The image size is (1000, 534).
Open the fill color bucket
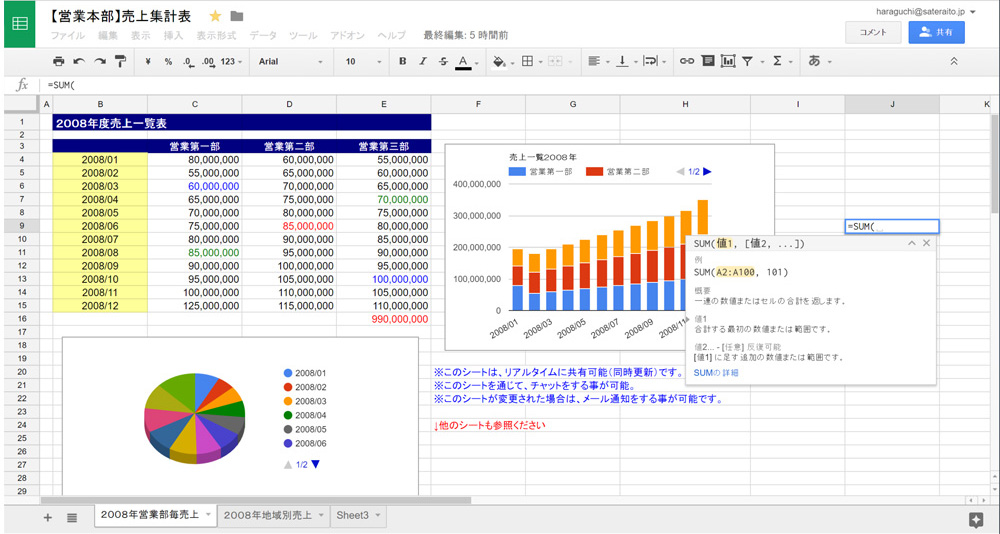click(x=503, y=62)
